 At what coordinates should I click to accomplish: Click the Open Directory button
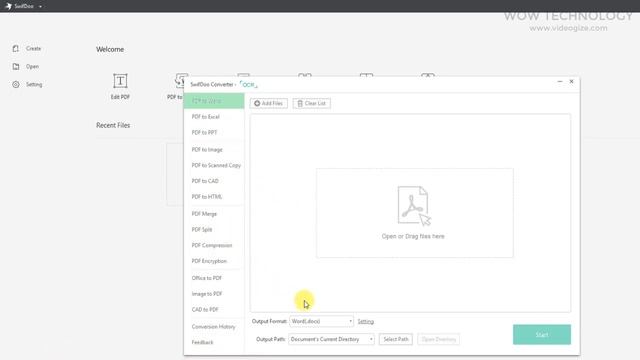point(438,339)
